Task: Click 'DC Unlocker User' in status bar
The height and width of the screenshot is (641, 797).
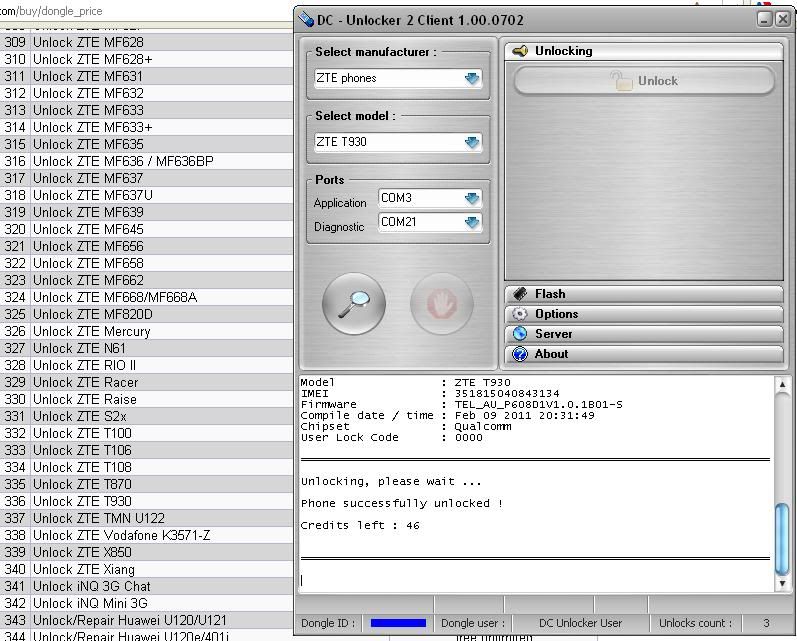Action: click(x=580, y=623)
